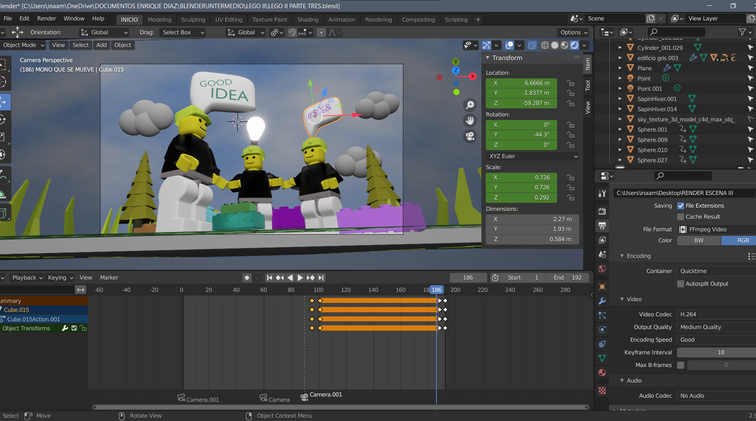Image resolution: width=756 pixels, height=421 pixels.
Task: Toggle lock on Rotation Y
Action: coord(570,135)
